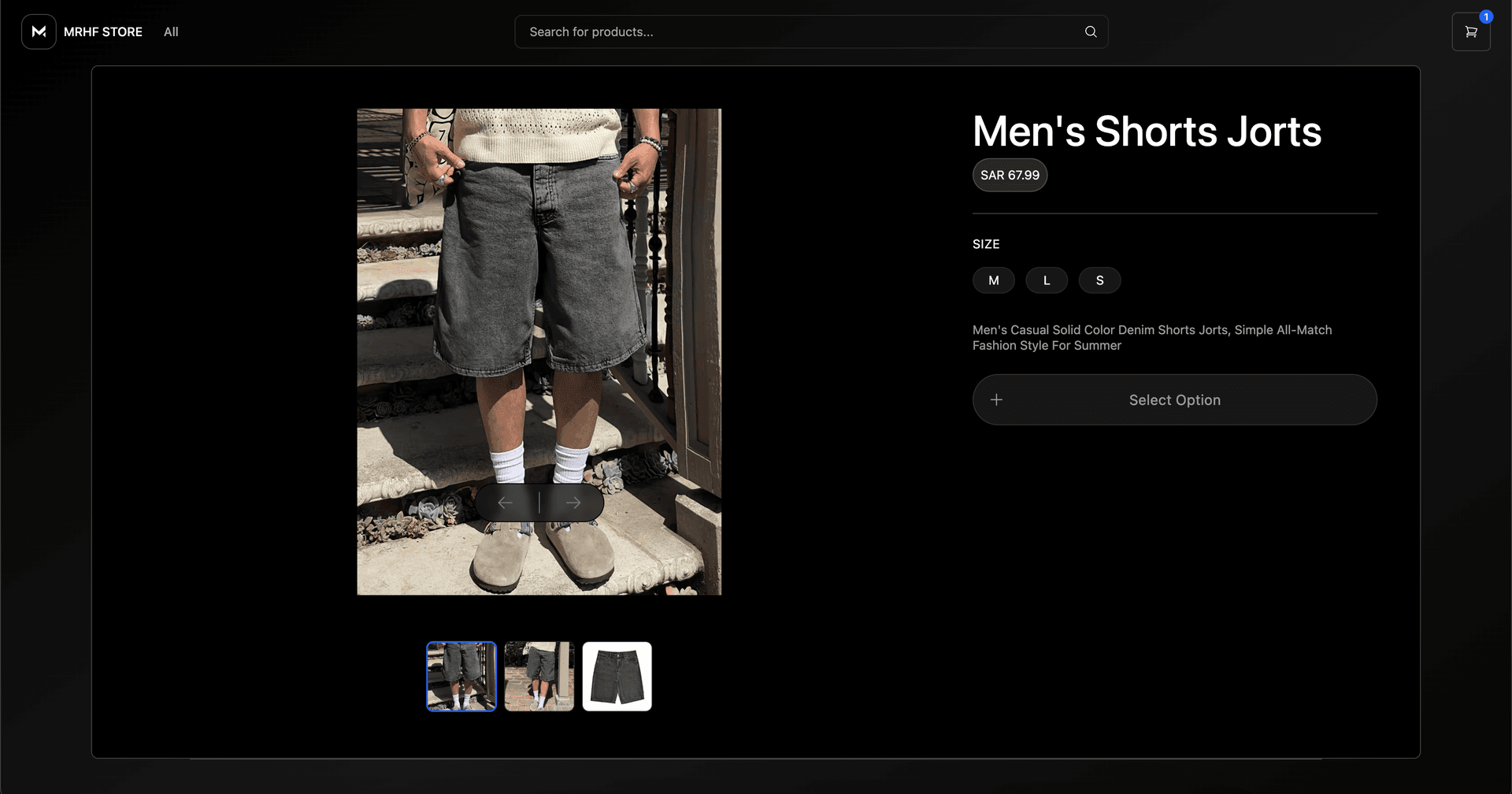Open the white shorts product thumbnail

617,676
